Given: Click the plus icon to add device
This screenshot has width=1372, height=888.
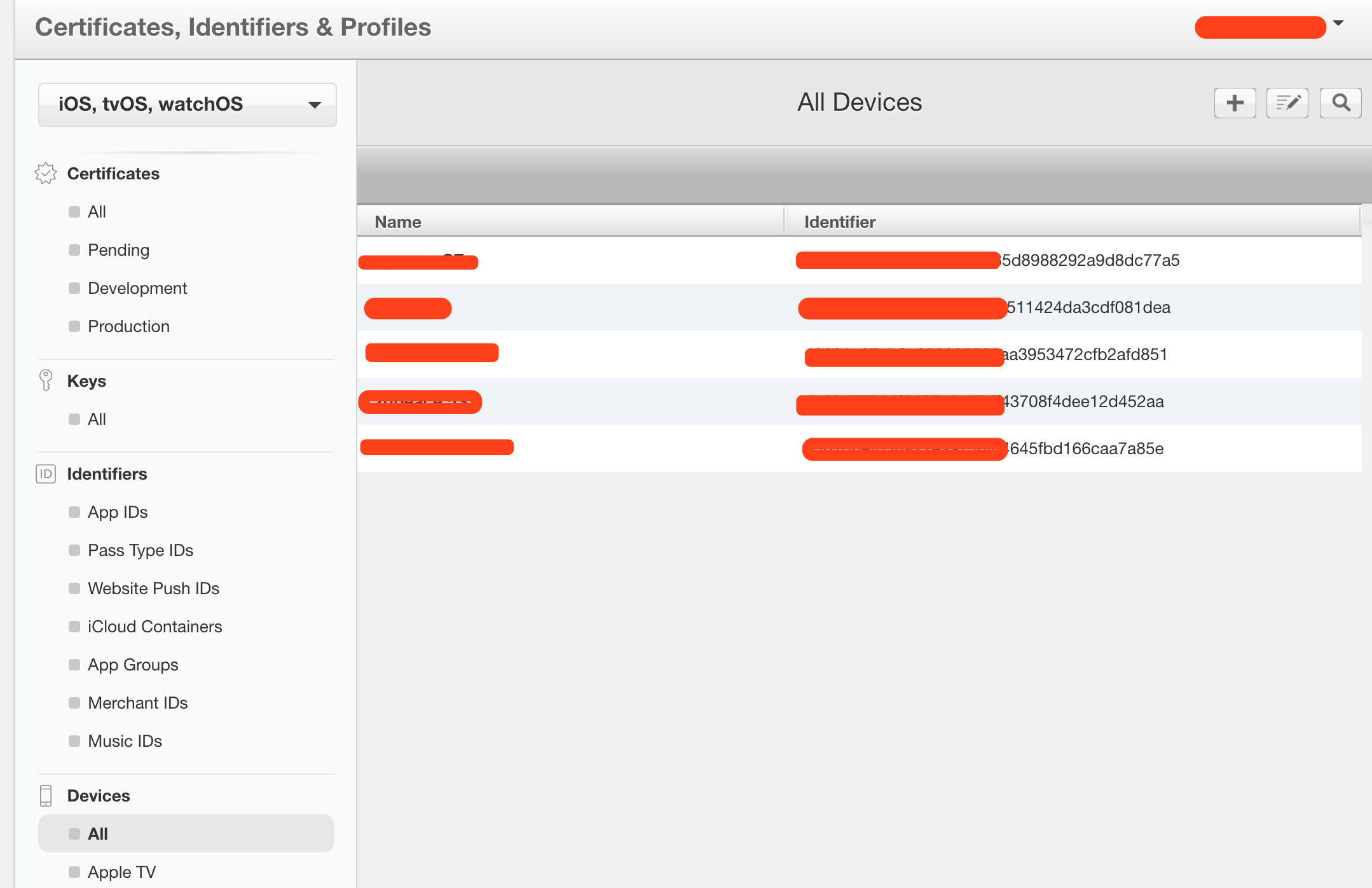Looking at the screenshot, I should point(1235,103).
